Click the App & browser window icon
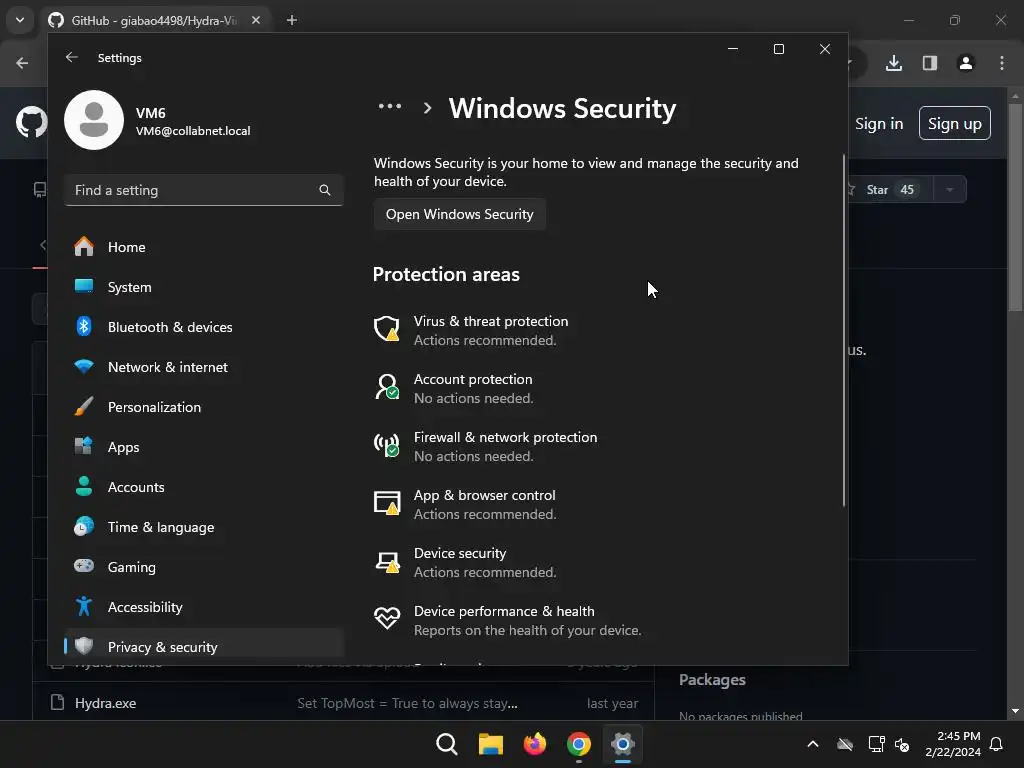The height and width of the screenshot is (768, 1024). point(387,503)
